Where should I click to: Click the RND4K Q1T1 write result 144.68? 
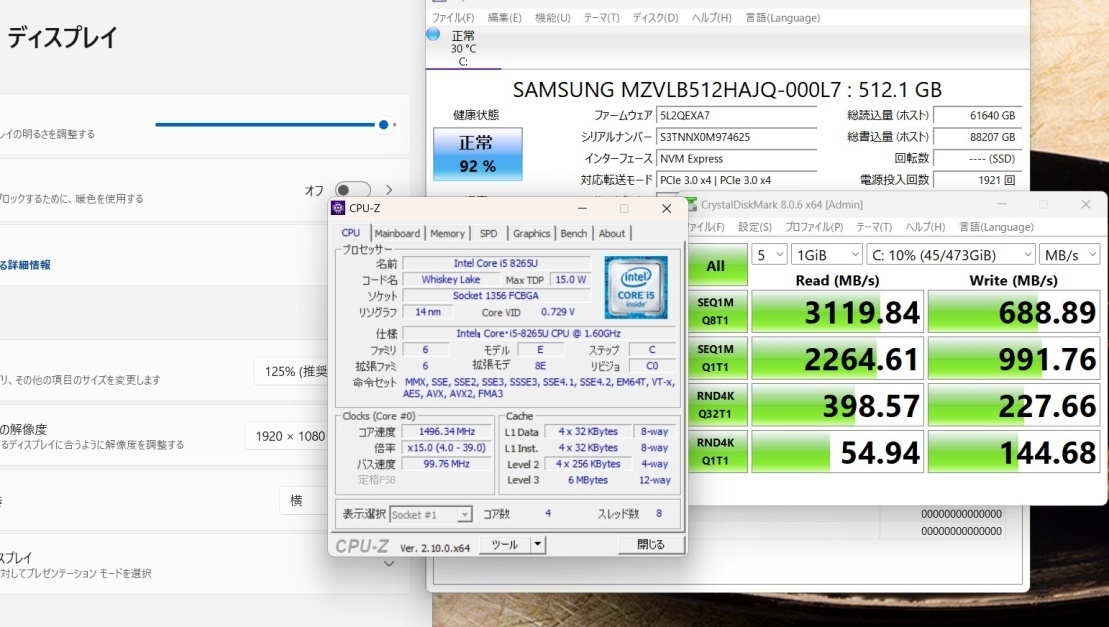[x=1014, y=452]
